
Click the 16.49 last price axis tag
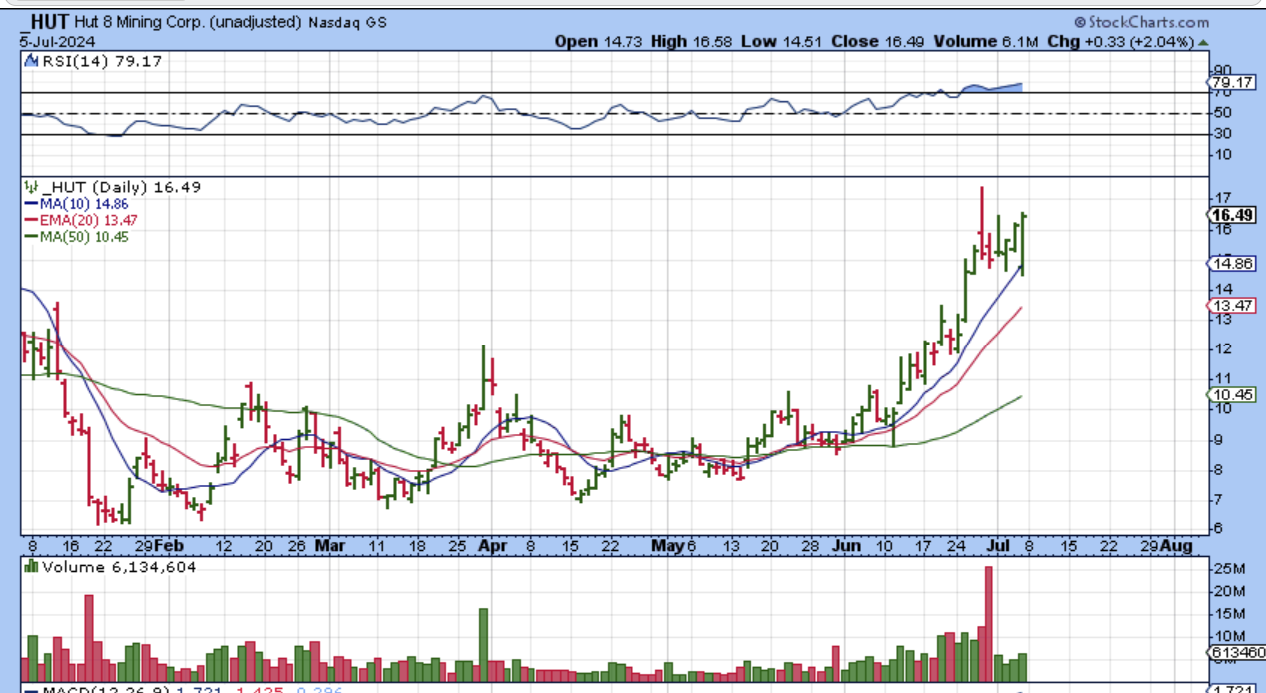tap(1232, 215)
